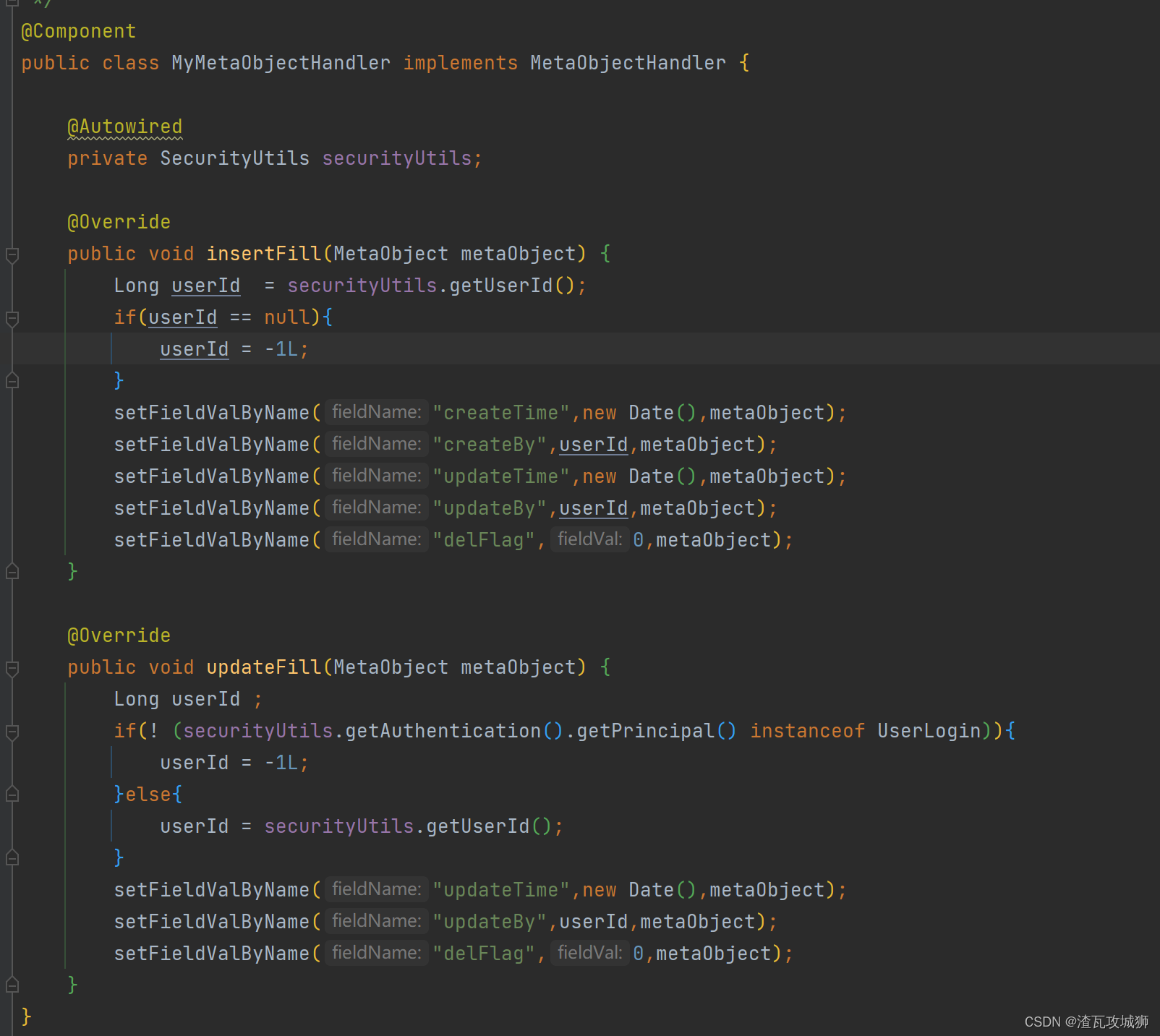Image resolution: width=1160 pixels, height=1036 pixels.
Task: Click fieldVal: hint in updateFill delFlag line
Action: [x=589, y=953]
